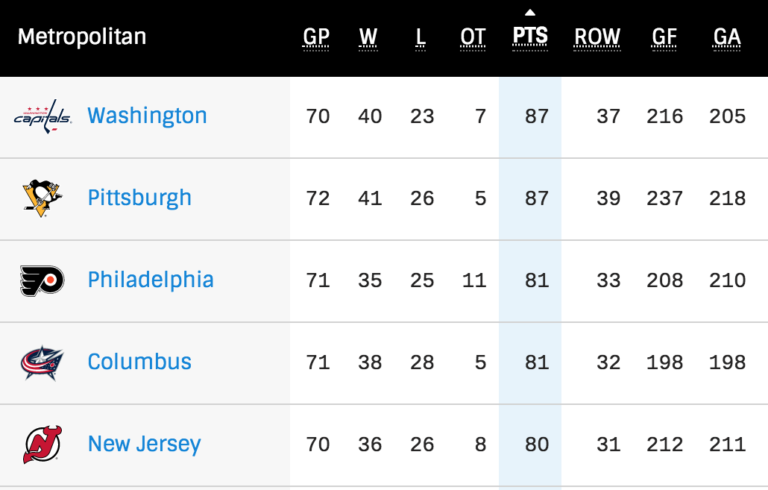Screen dimensions: 768x490
Task: Click the sort arrow above PTS
Action: pos(530,13)
